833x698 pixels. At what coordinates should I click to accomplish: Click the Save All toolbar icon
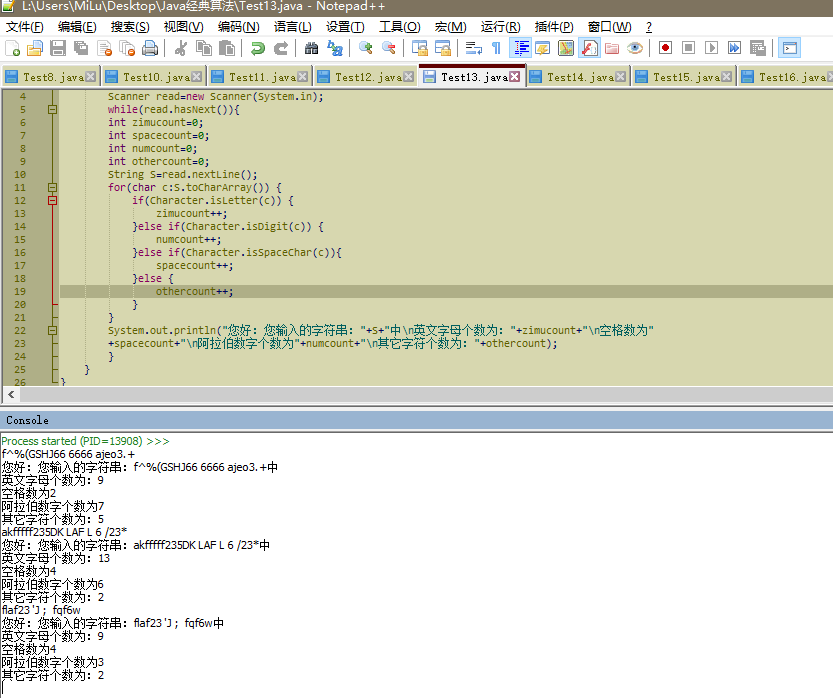click(81, 48)
